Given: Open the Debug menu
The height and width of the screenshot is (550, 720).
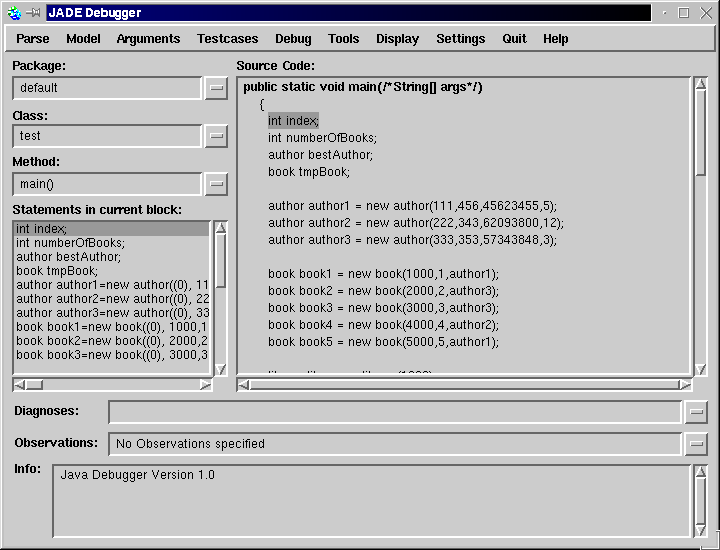Looking at the screenshot, I should (293, 39).
